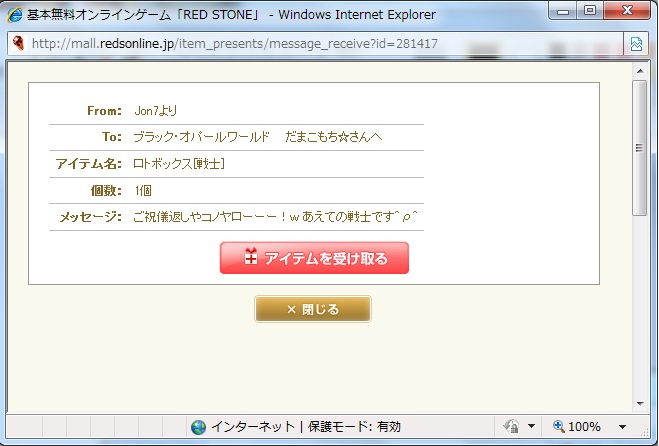
Task: Click the To: label
Action: point(112,137)
